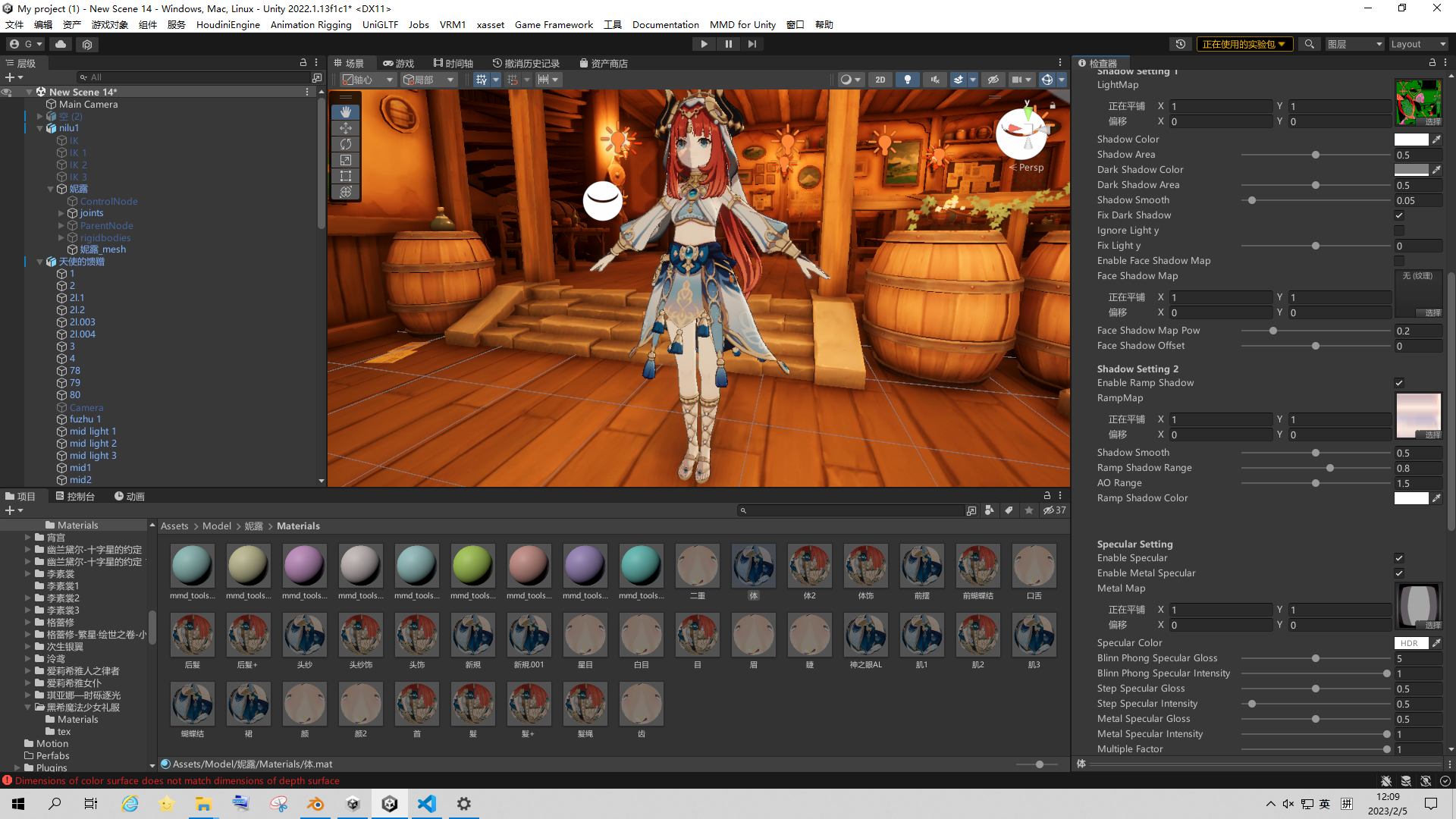Click the Step forward button
This screenshot has width=1456, height=819.
(752, 44)
